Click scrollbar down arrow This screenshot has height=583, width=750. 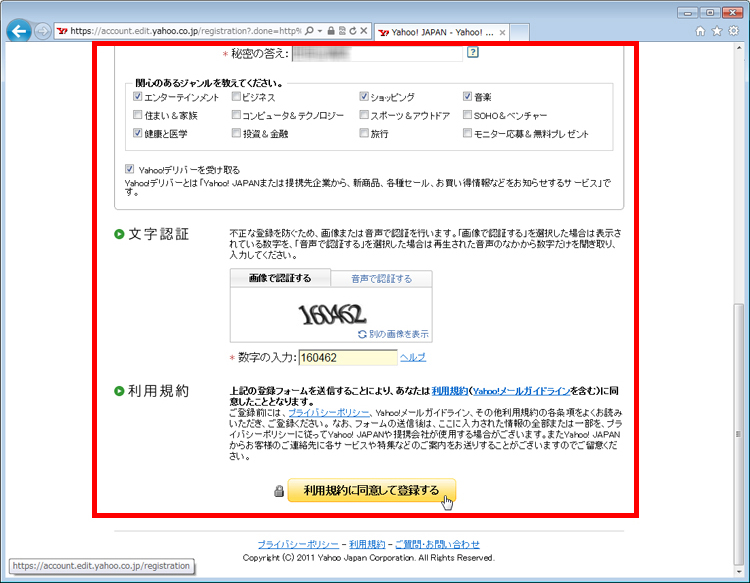pyautogui.click(x=739, y=572)
